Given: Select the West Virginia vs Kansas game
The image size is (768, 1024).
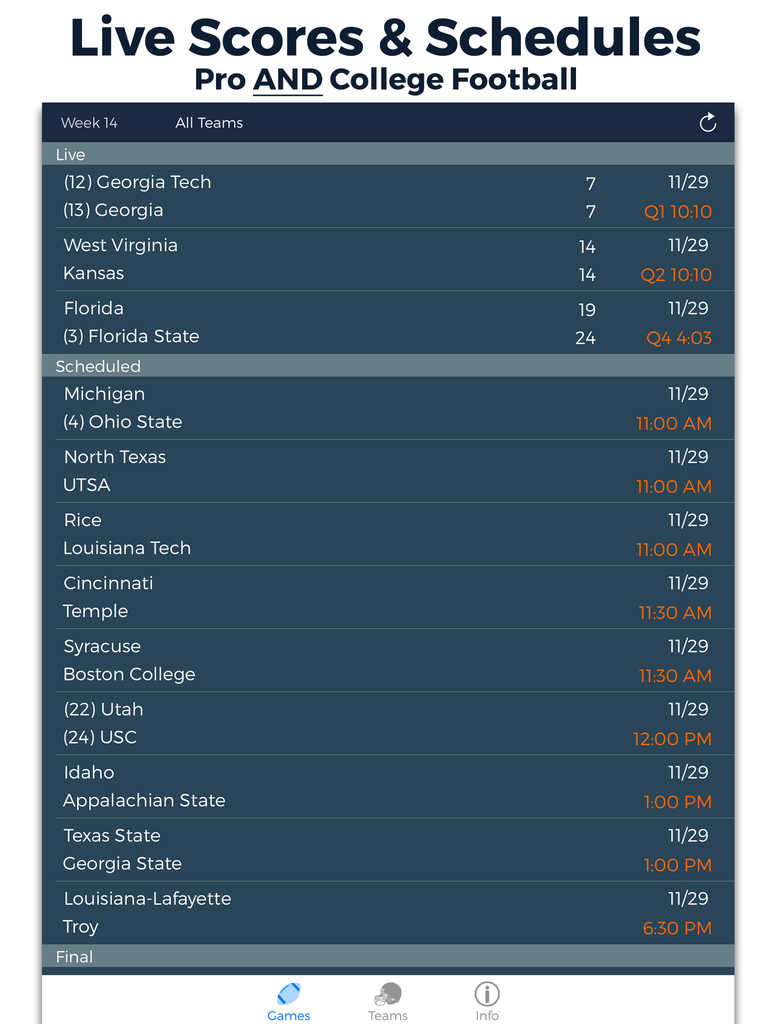Looking at the screenshot, I should coord(388,259).
